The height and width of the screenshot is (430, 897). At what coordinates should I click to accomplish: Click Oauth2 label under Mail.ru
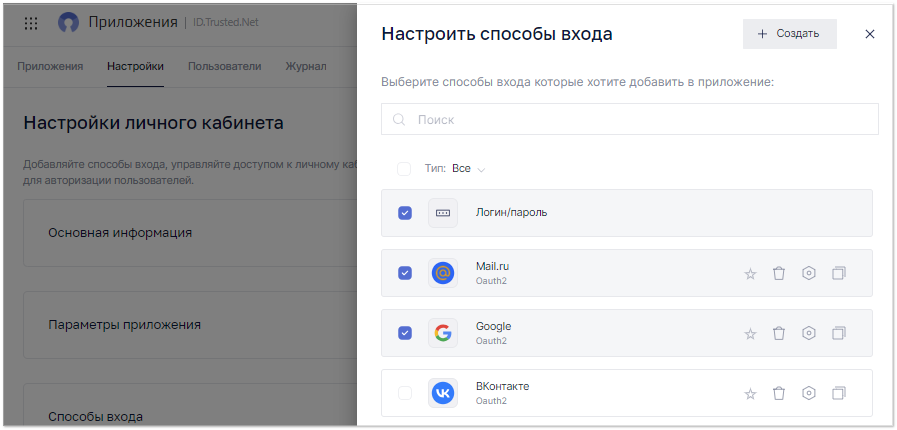coord(491,281)
